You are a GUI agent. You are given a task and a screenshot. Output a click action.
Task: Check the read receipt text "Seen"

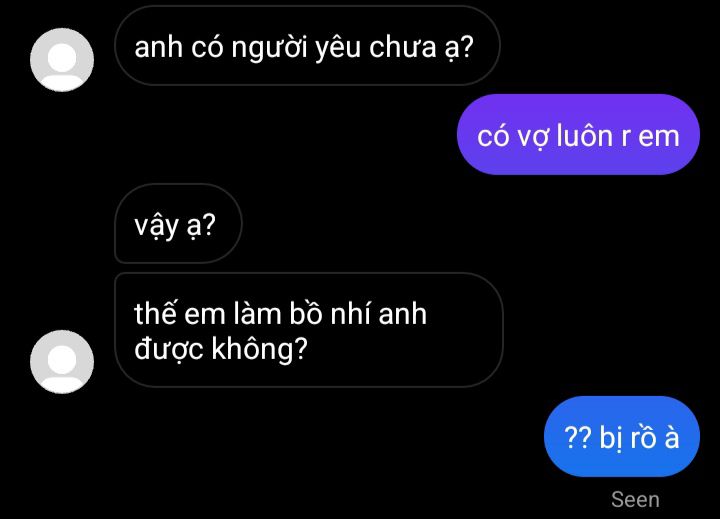click(x=635, y=499)
